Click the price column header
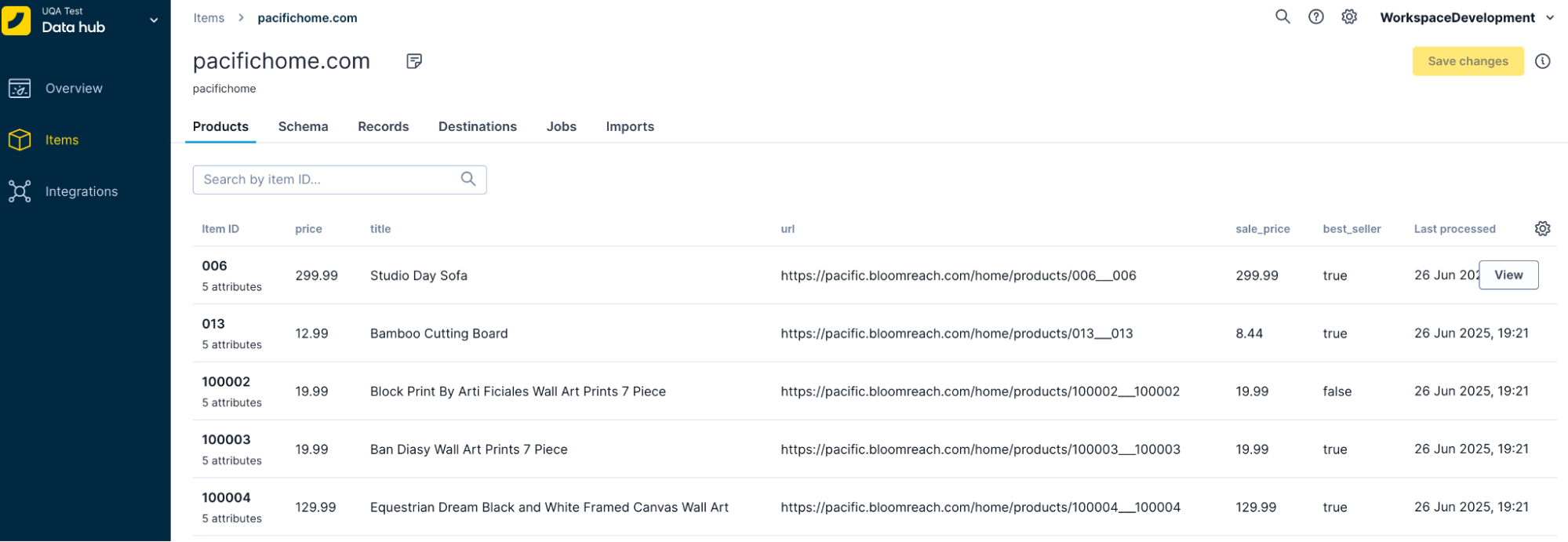The image size is (1568, 542). [x=308, y=229]
